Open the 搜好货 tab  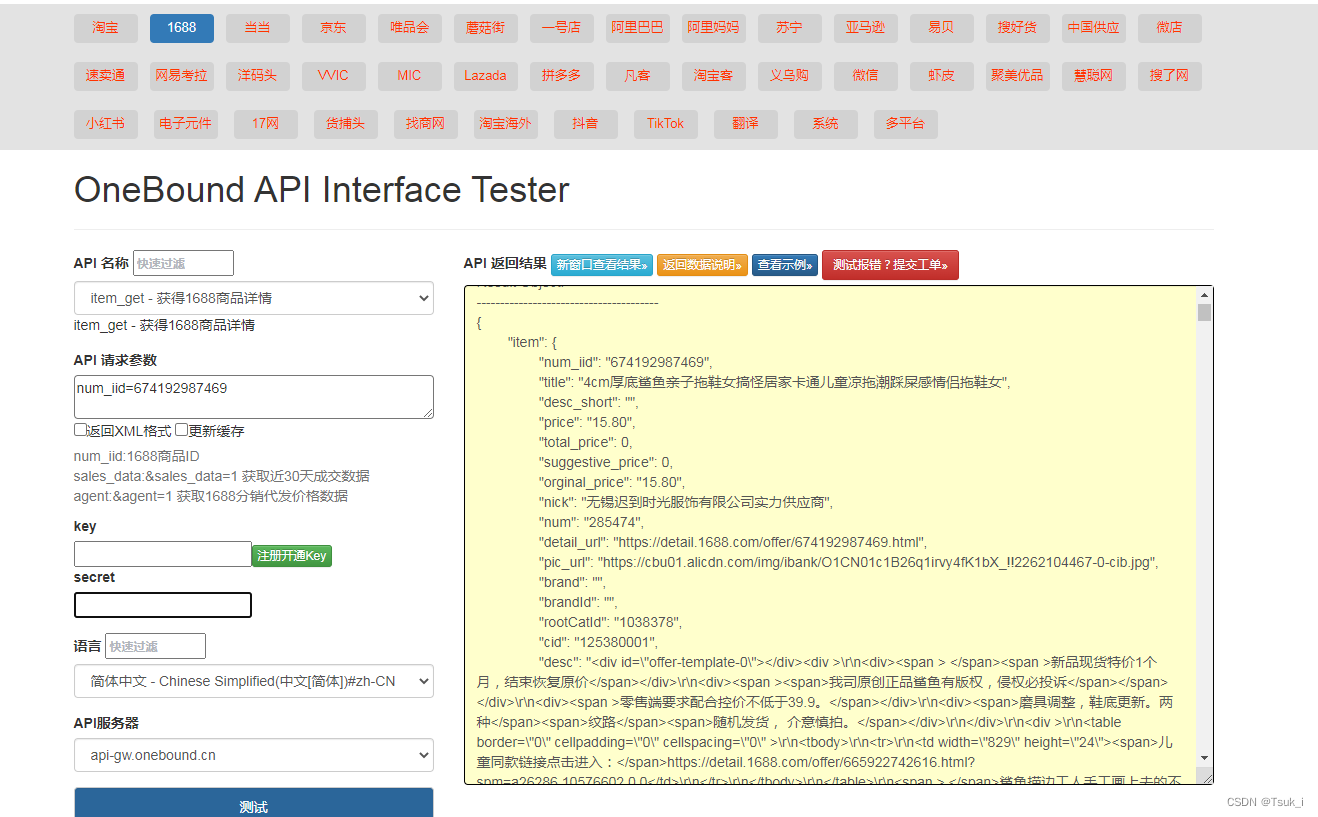(x=1018, y=28)
